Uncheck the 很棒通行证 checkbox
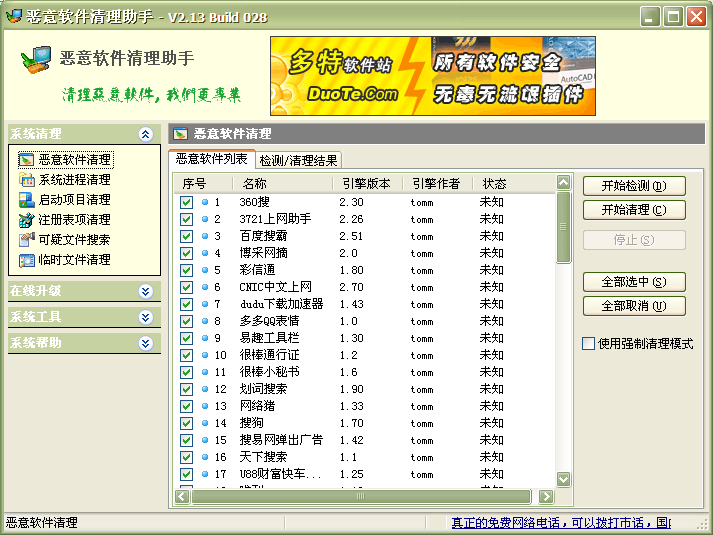 click(x=186, y=355)
